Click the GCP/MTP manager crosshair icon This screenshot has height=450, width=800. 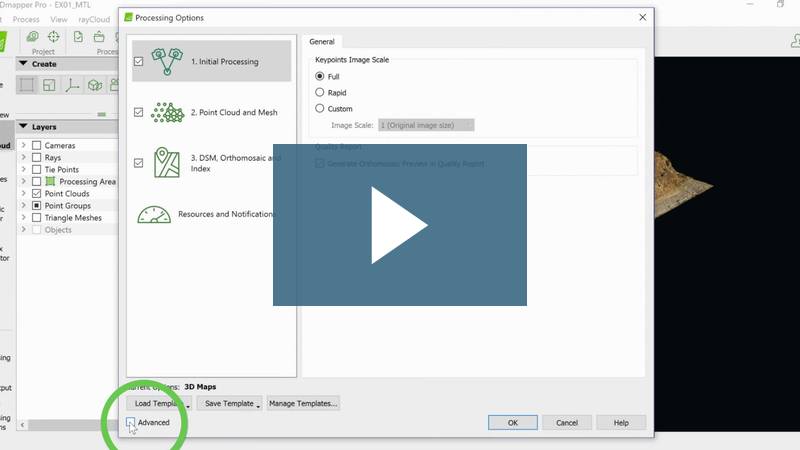click(54, 37)
